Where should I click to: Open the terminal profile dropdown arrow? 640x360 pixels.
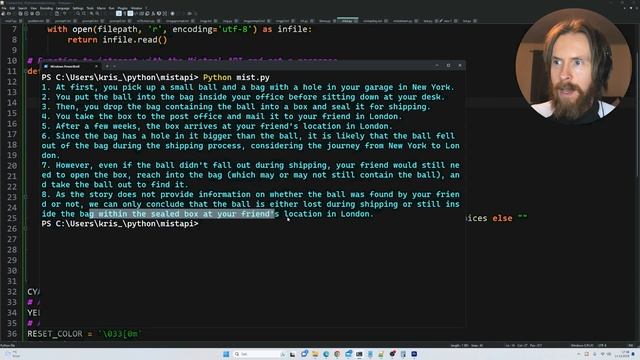115,66
